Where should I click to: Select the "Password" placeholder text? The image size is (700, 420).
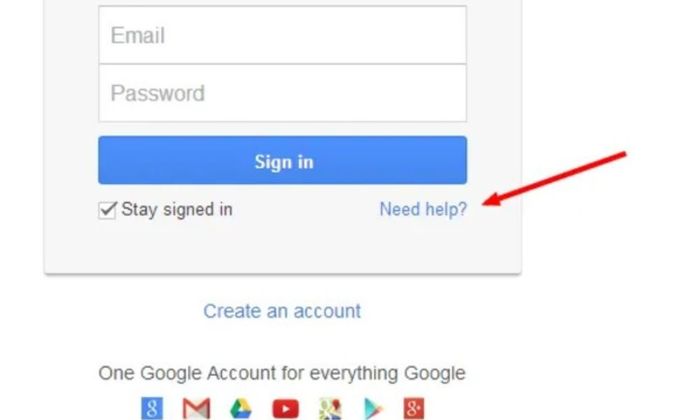(x=158, y=93)
